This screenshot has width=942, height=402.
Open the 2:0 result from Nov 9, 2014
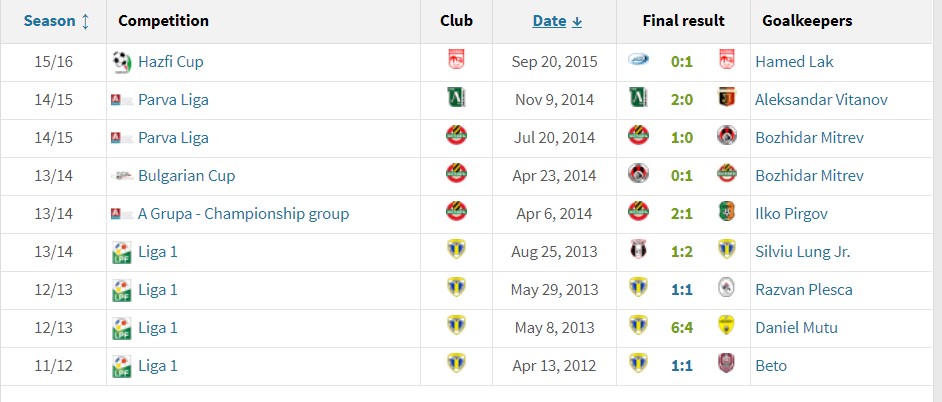pos(682,100)
